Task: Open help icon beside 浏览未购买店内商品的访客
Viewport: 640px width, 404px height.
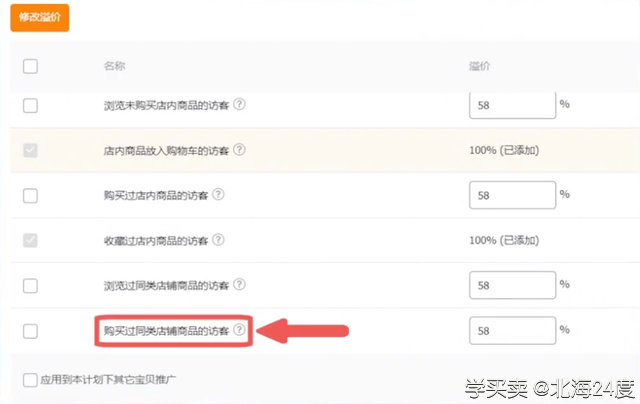Action: (240, 104)
